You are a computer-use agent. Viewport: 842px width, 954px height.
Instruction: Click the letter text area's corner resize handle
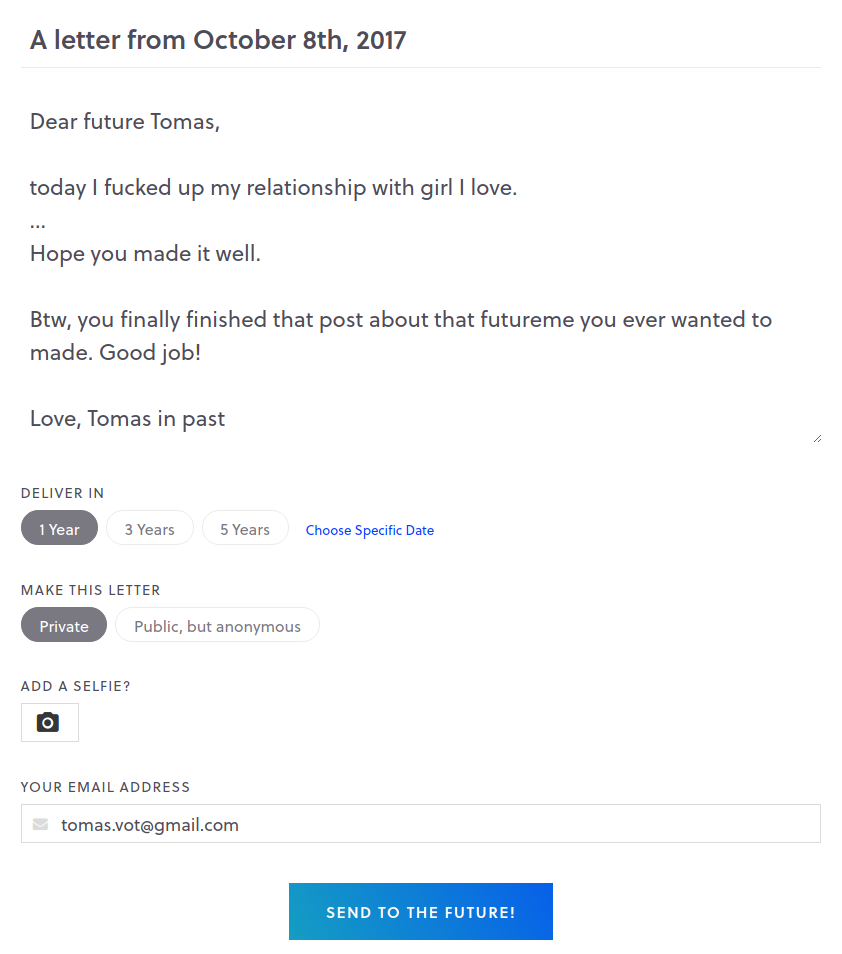coord(817,438)
